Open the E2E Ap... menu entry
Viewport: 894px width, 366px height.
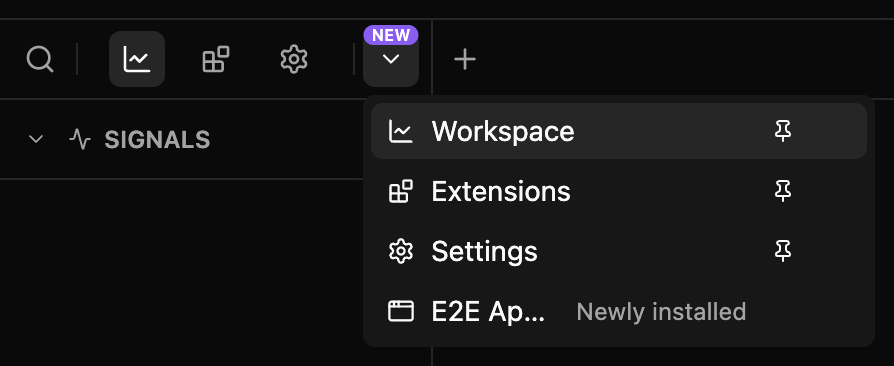click(619, 312)
